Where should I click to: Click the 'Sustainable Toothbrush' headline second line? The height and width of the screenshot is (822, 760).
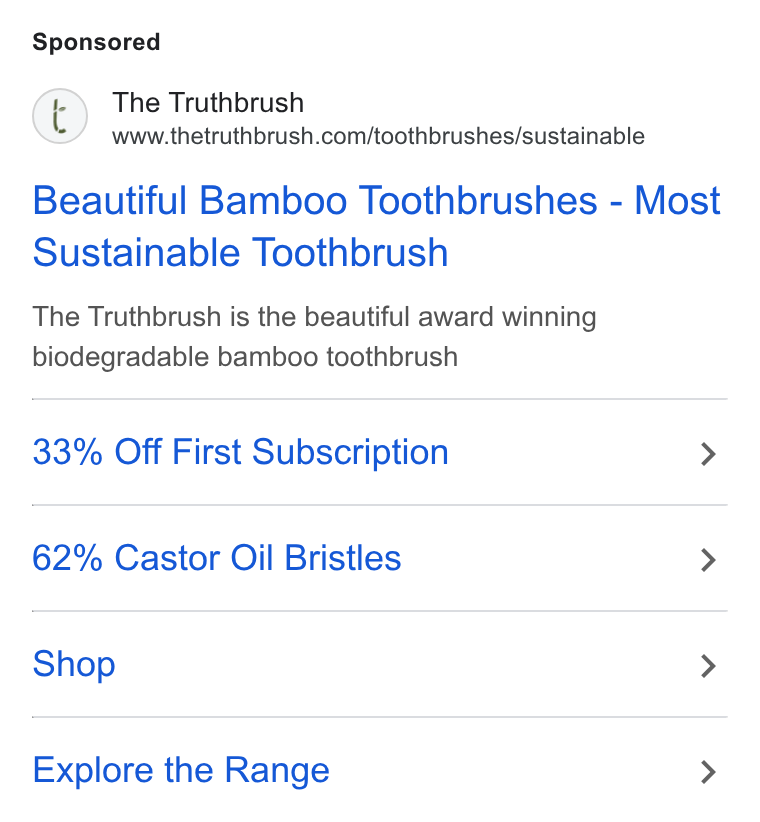point(241,253)
